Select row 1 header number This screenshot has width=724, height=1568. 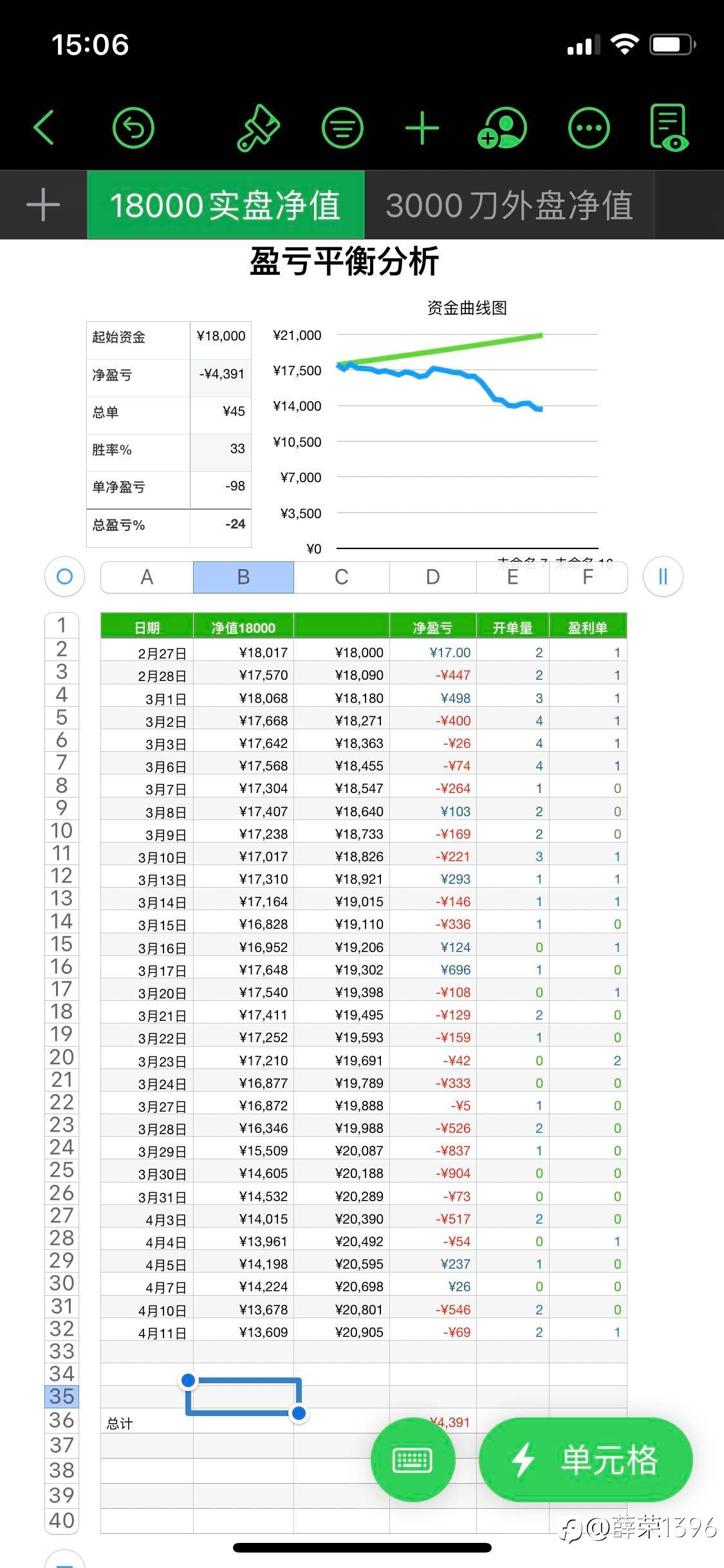click(x=62, y=625)
